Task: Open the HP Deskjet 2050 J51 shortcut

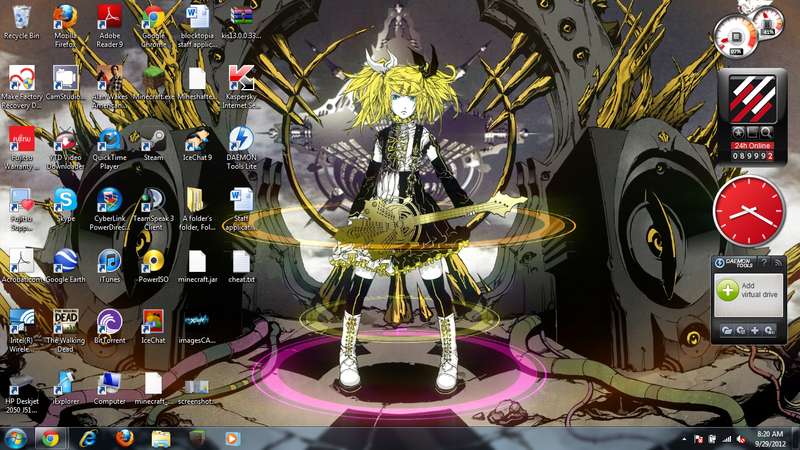Action: click(21, 392)
